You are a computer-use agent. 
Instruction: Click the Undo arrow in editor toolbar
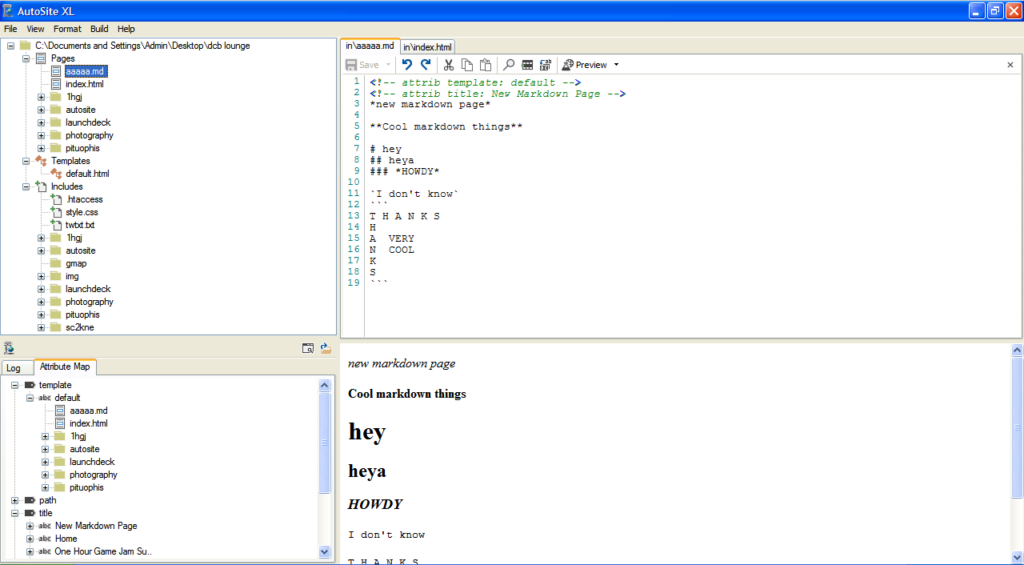(x=407, y=64)
